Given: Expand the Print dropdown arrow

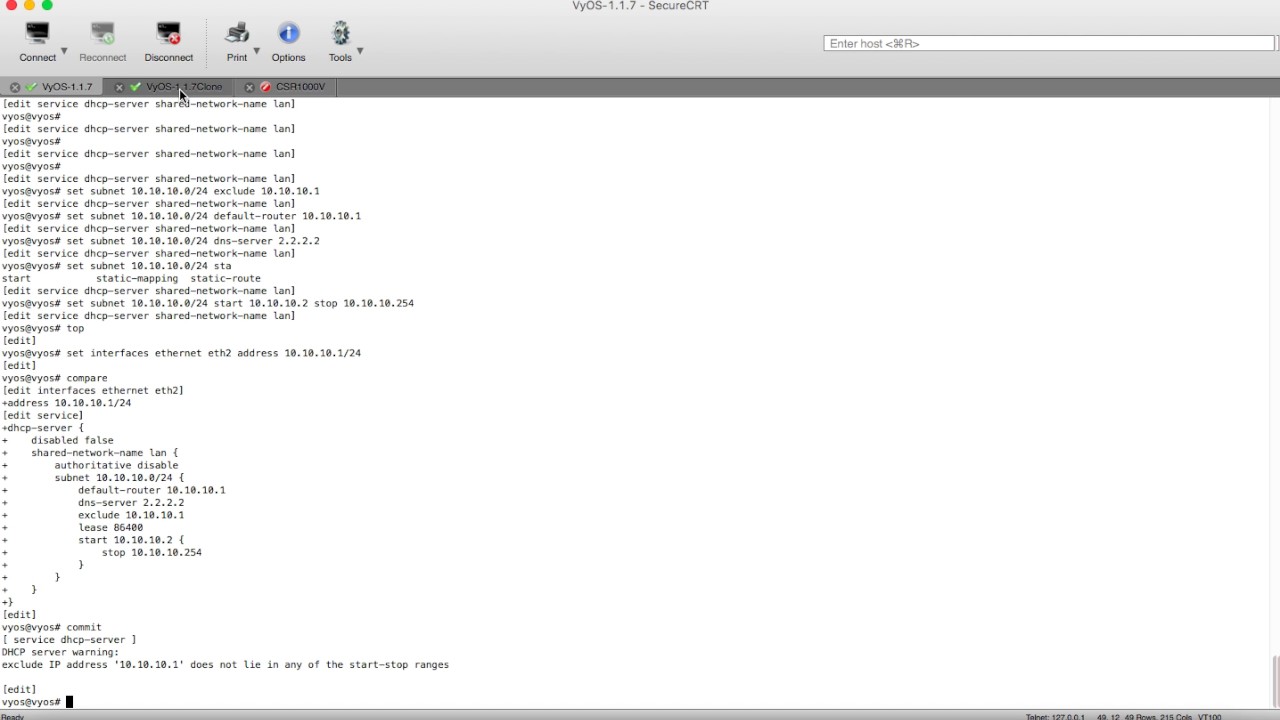Looking at the screenshot, I should coord(256,51).
